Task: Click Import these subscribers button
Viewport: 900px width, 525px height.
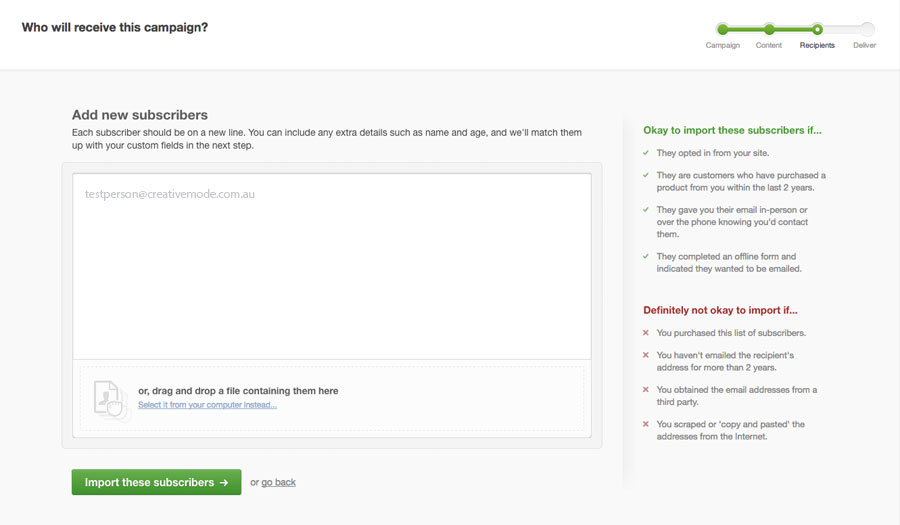Action: click(156, 483)
